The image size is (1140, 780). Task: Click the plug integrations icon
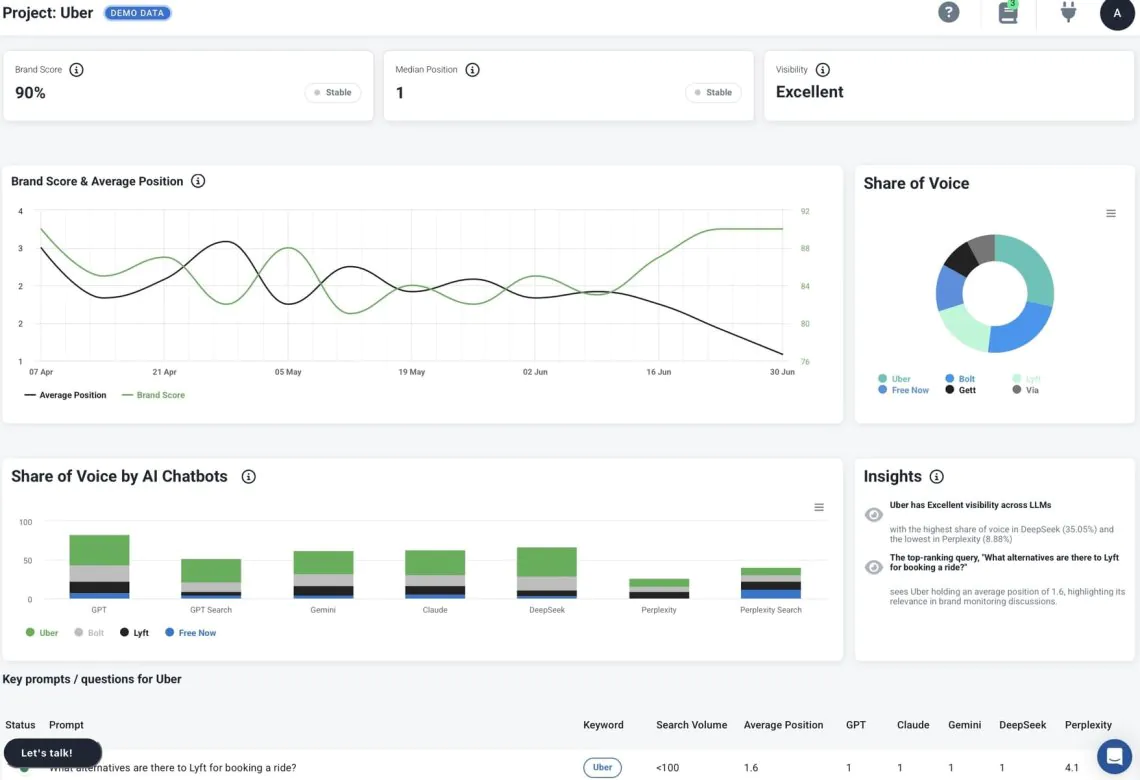tap(1066, 14)
